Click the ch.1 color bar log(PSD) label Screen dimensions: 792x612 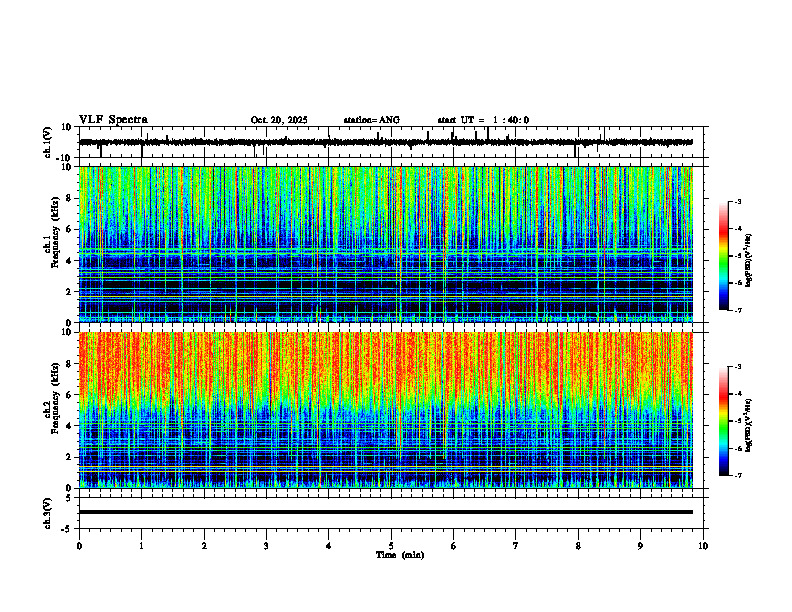coord(748,261)
